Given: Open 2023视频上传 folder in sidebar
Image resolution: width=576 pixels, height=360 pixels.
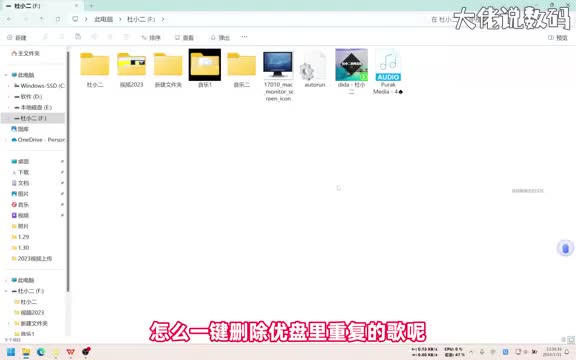Looking at the screenshot, I should click(x=32, y=259).
